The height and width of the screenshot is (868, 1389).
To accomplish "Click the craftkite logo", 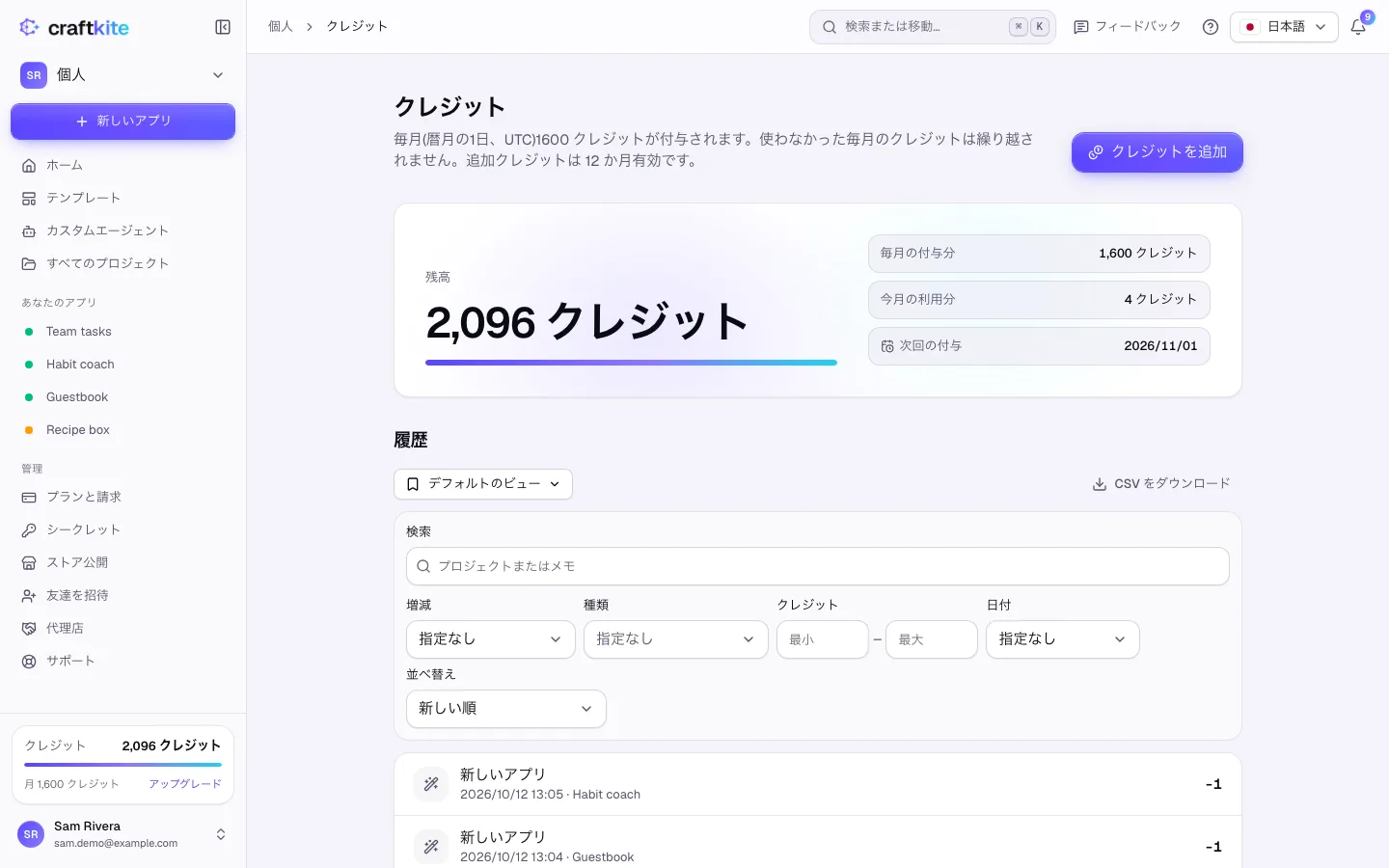I will (74, 27).
